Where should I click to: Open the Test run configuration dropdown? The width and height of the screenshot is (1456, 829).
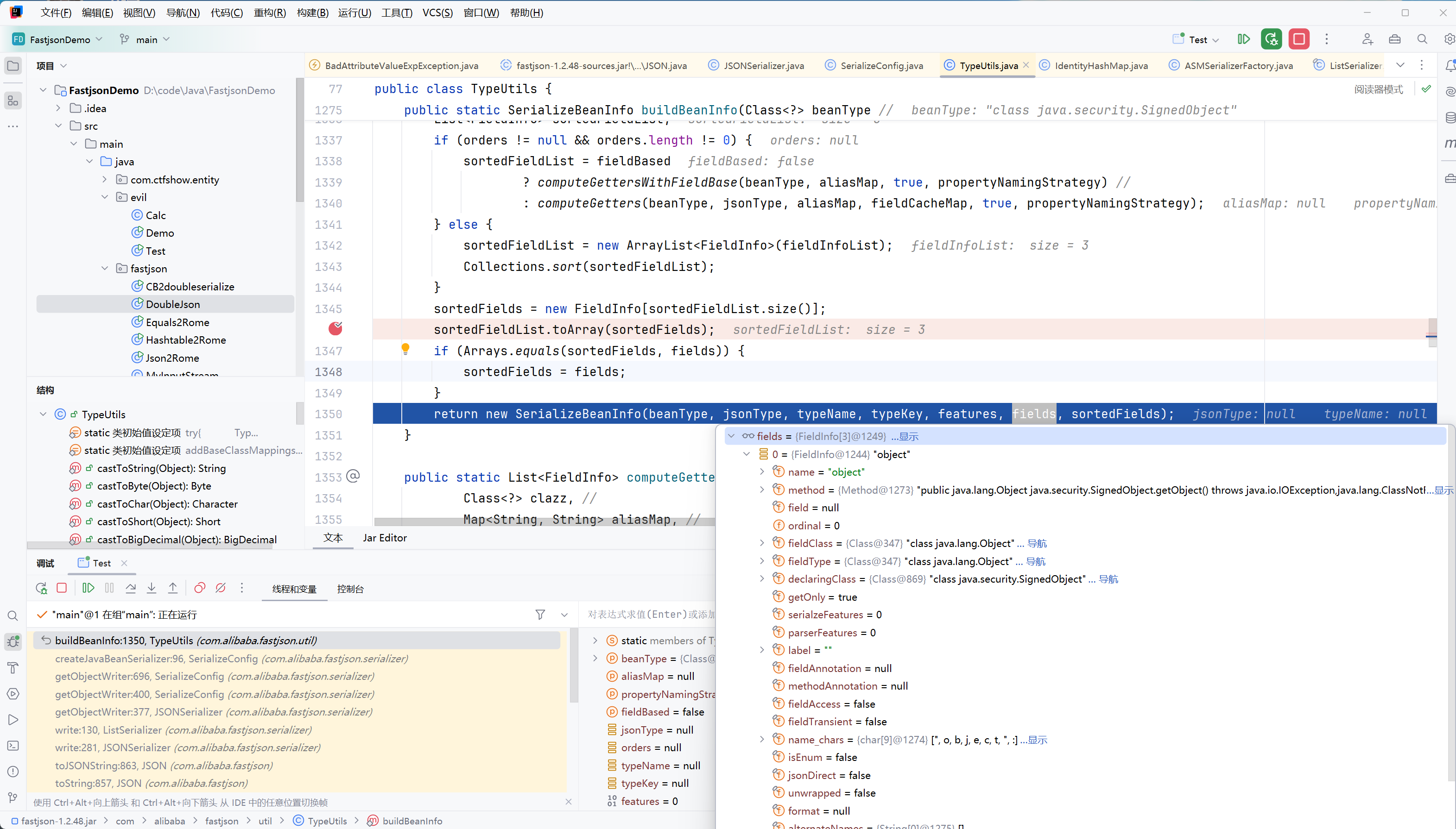point(1196,39)
